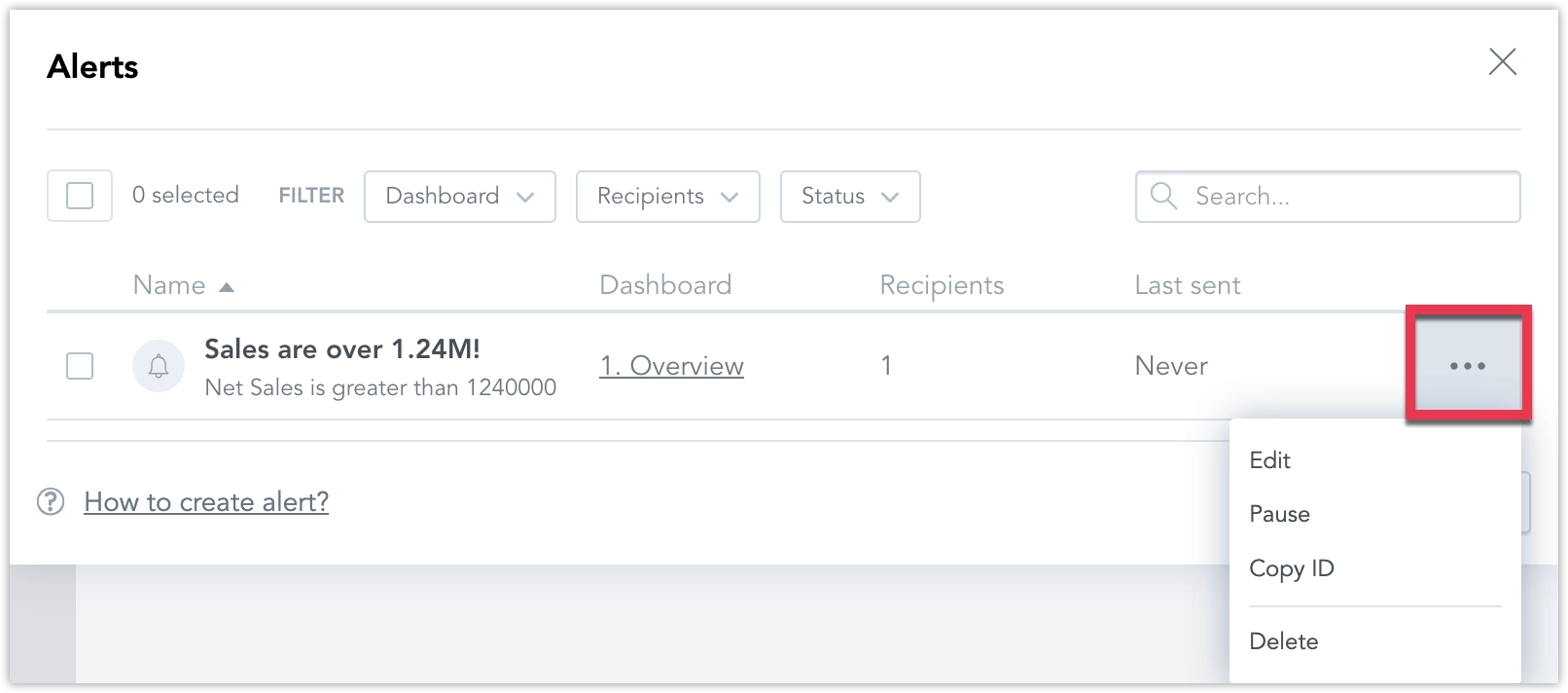Click Delete in the actions menu

click(1284, 640)
